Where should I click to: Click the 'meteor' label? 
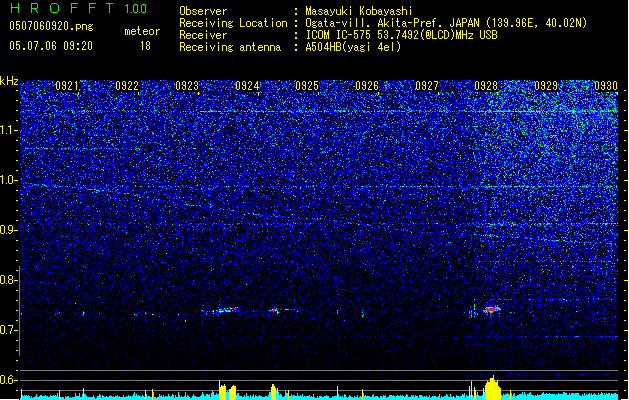coord(142,31)
